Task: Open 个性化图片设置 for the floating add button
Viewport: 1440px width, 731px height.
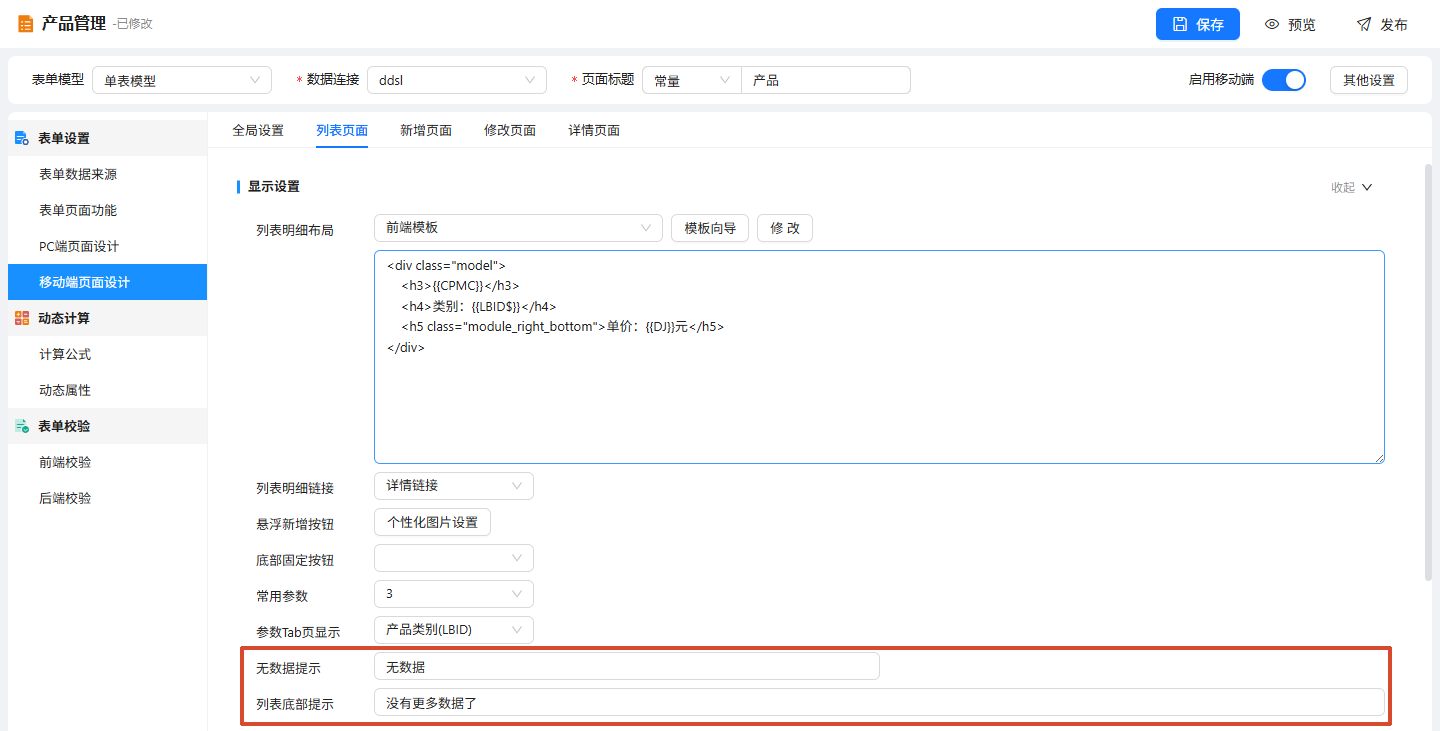Action: coord(432,522)
